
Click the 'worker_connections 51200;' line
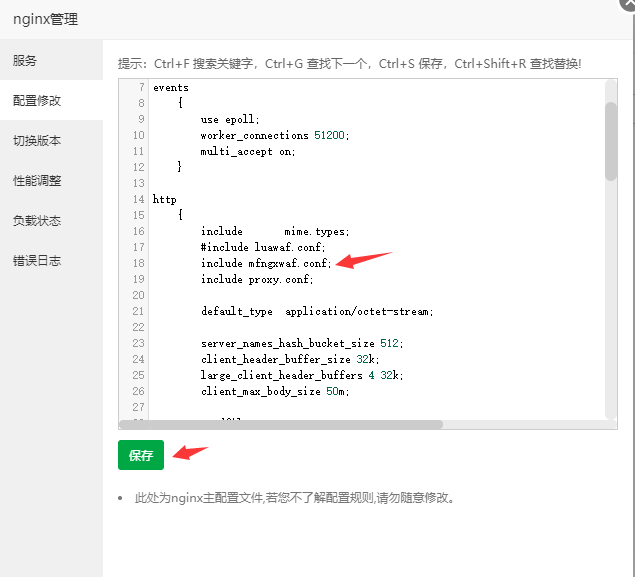pos(274,135)
